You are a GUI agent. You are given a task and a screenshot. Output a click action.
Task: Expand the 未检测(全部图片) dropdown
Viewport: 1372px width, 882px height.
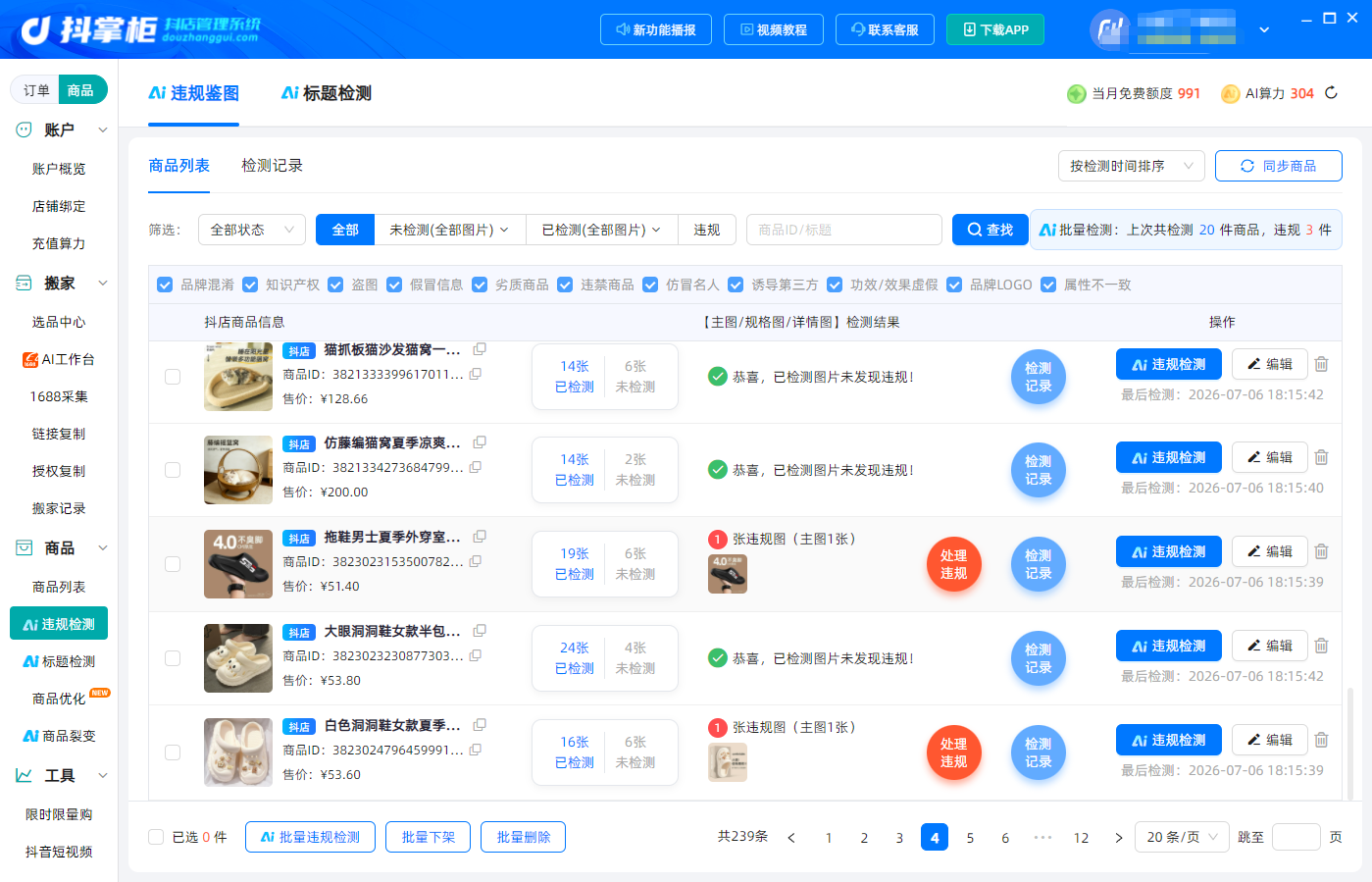pyautogui.click(x=450, y=230)
